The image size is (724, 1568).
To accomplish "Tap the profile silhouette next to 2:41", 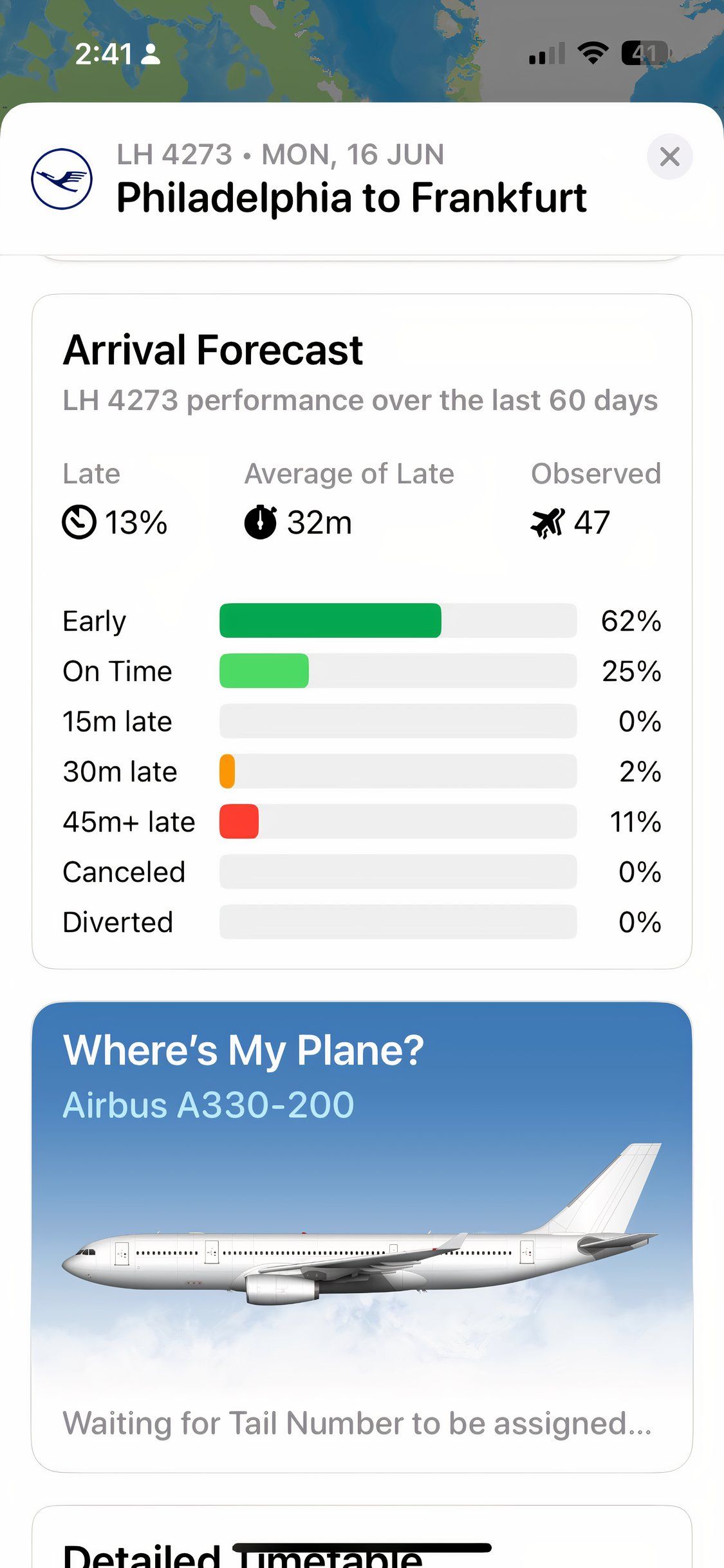I will pyautogui.click(x=151, y=54).
